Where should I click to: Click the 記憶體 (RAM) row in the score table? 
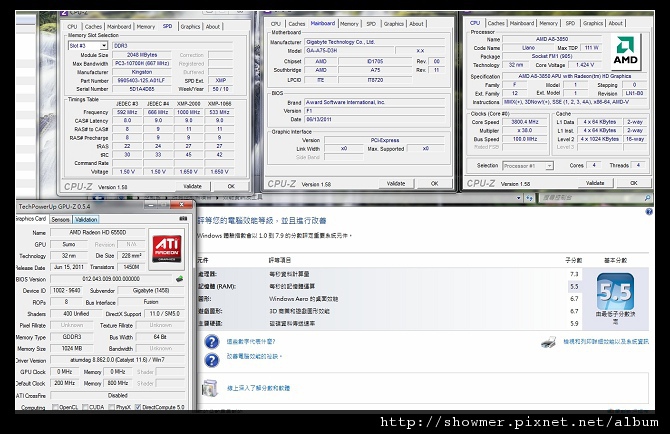[x=389, y=287]
